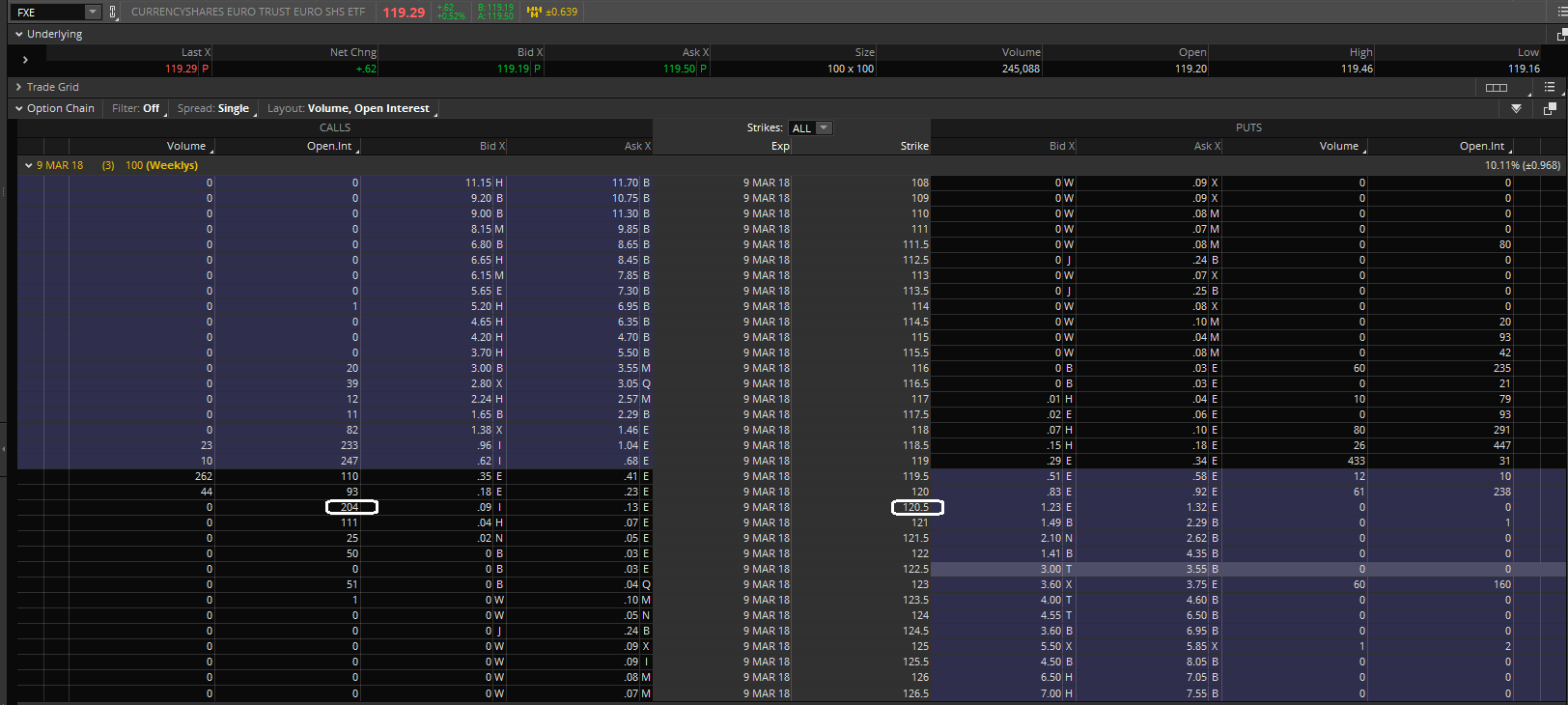Collapse the Option Chain section
This screenshot has width=1568, height=705.
tap(19, 108)
